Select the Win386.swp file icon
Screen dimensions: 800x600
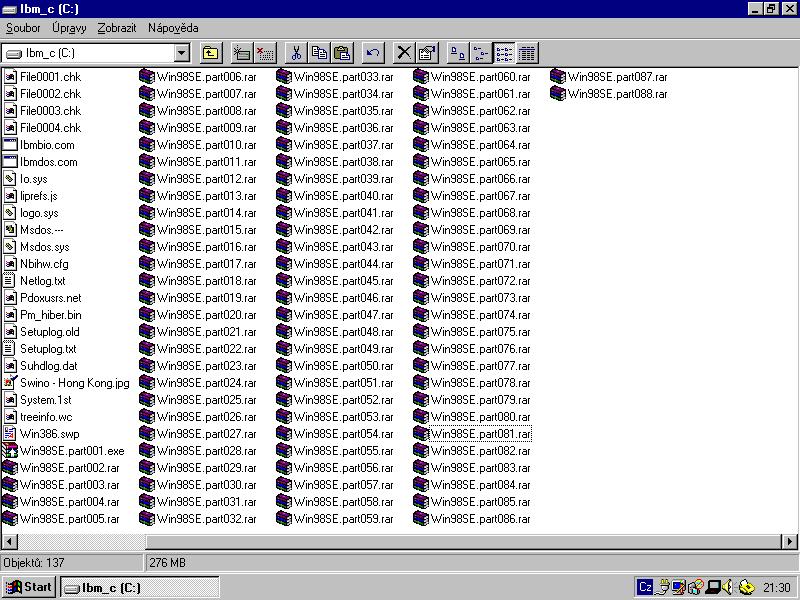(x=10, y=434)
